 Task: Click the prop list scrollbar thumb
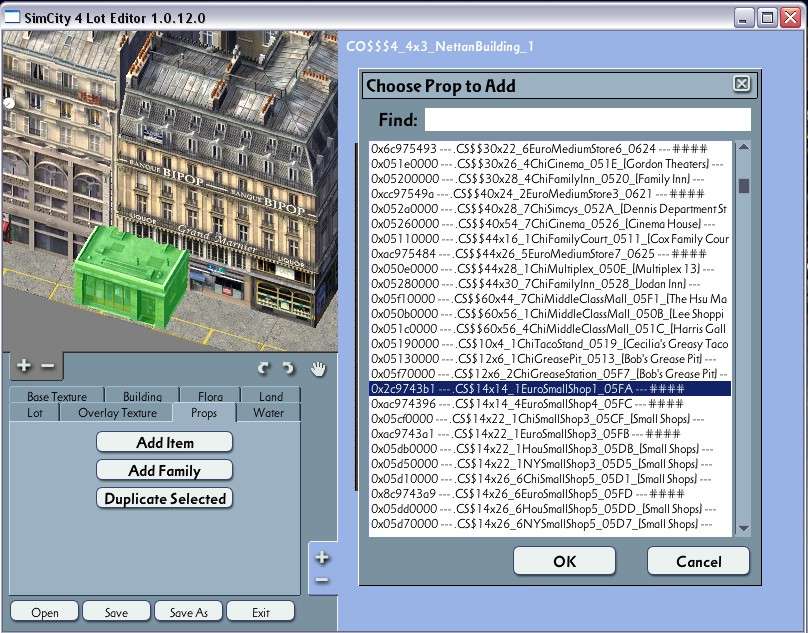click(x=743, y=186)
